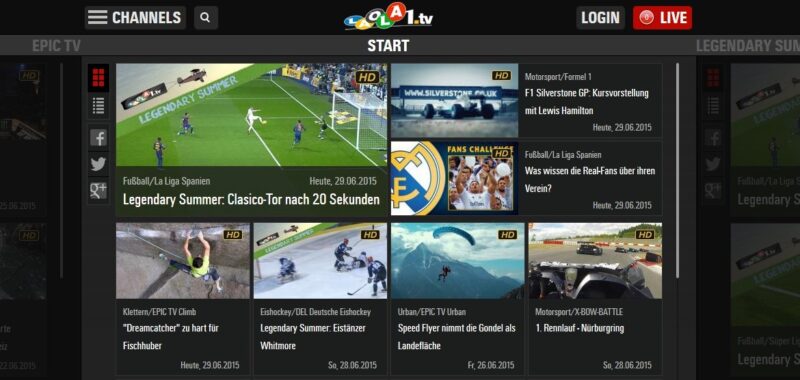Image resolution: width=800 pixels, height=380 pixels.
Task: Play the Dreamcatcher climbing video thumbnail
Action: click(183, 261)
